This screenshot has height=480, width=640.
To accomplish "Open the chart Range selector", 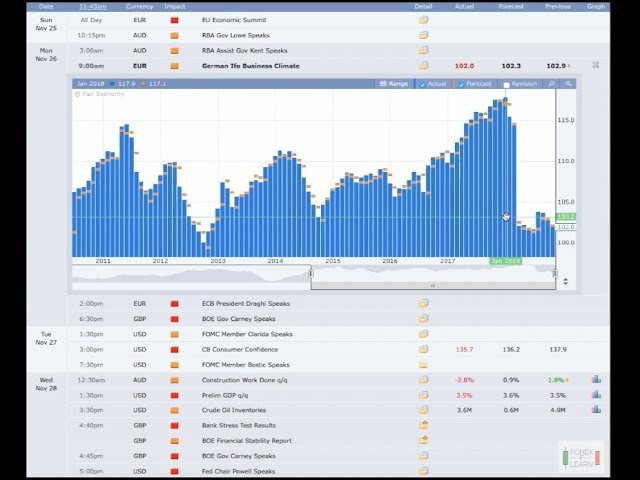I will [394, 84].
